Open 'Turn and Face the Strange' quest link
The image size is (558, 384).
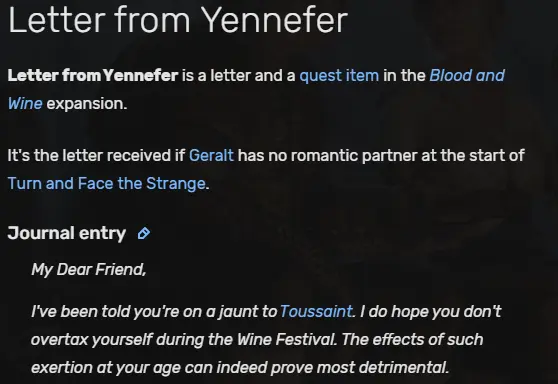106,184
